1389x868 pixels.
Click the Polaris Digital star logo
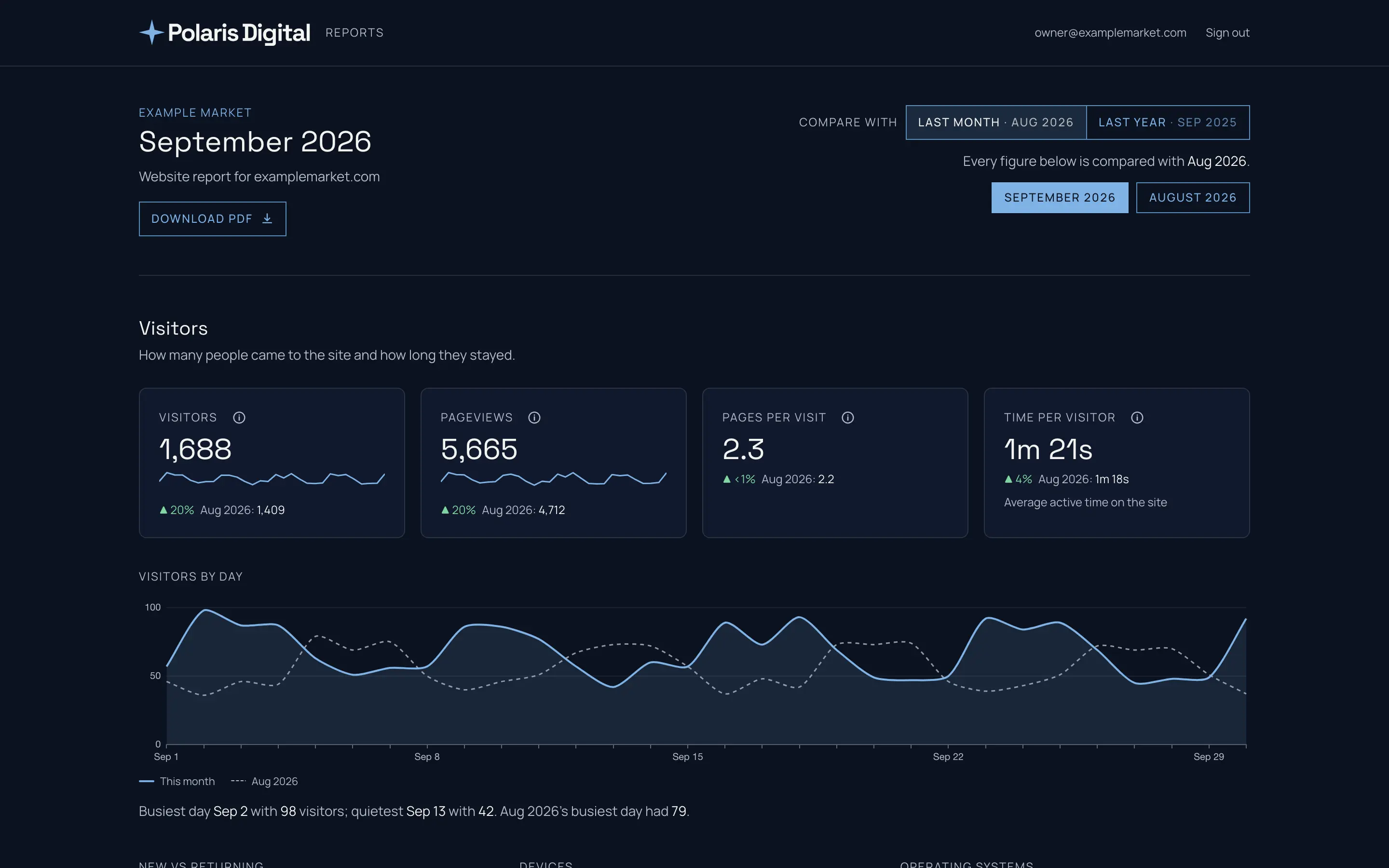click(151, 33)
